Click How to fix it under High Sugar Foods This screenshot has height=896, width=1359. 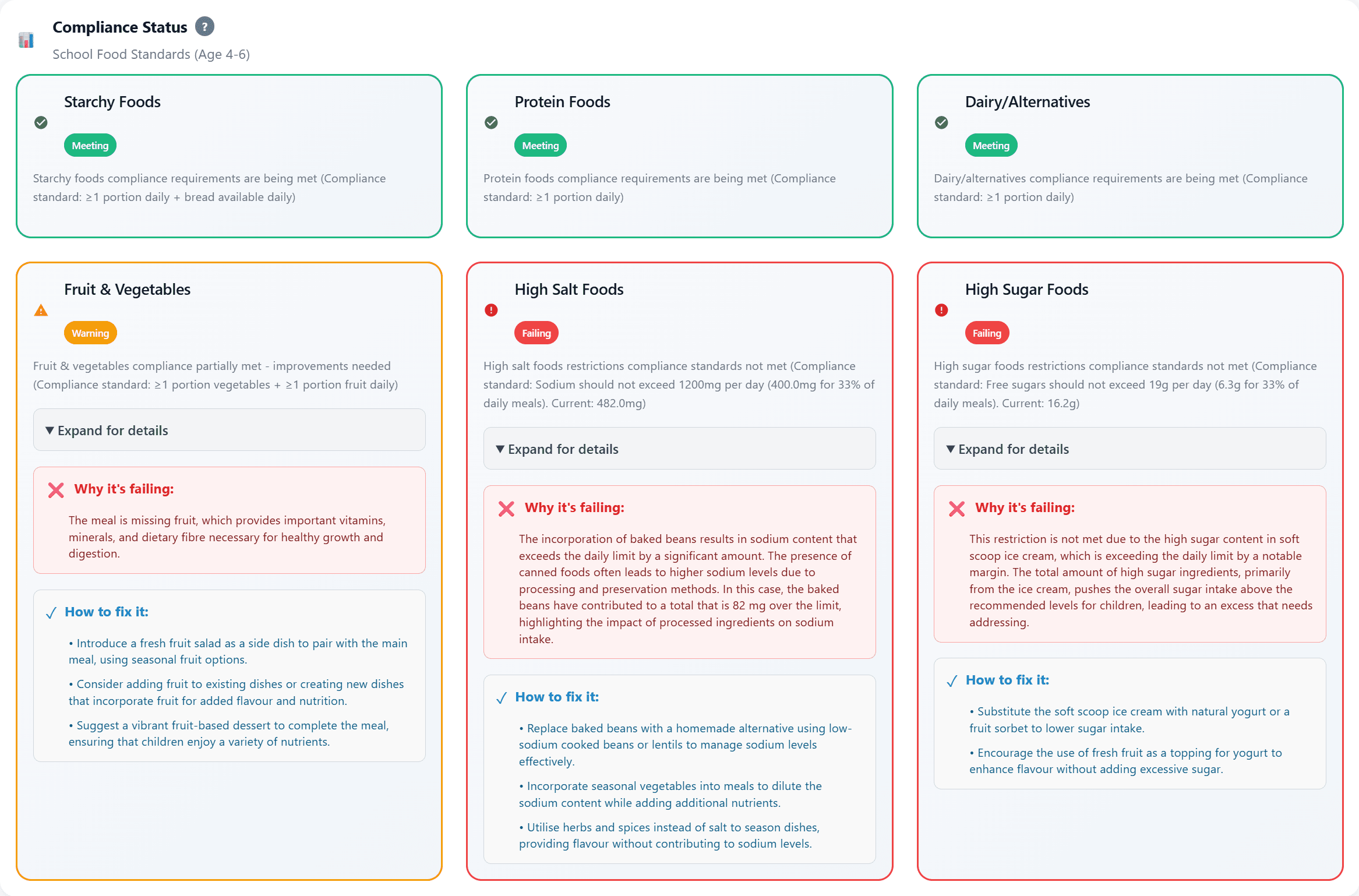click(x=1007, y=680)
